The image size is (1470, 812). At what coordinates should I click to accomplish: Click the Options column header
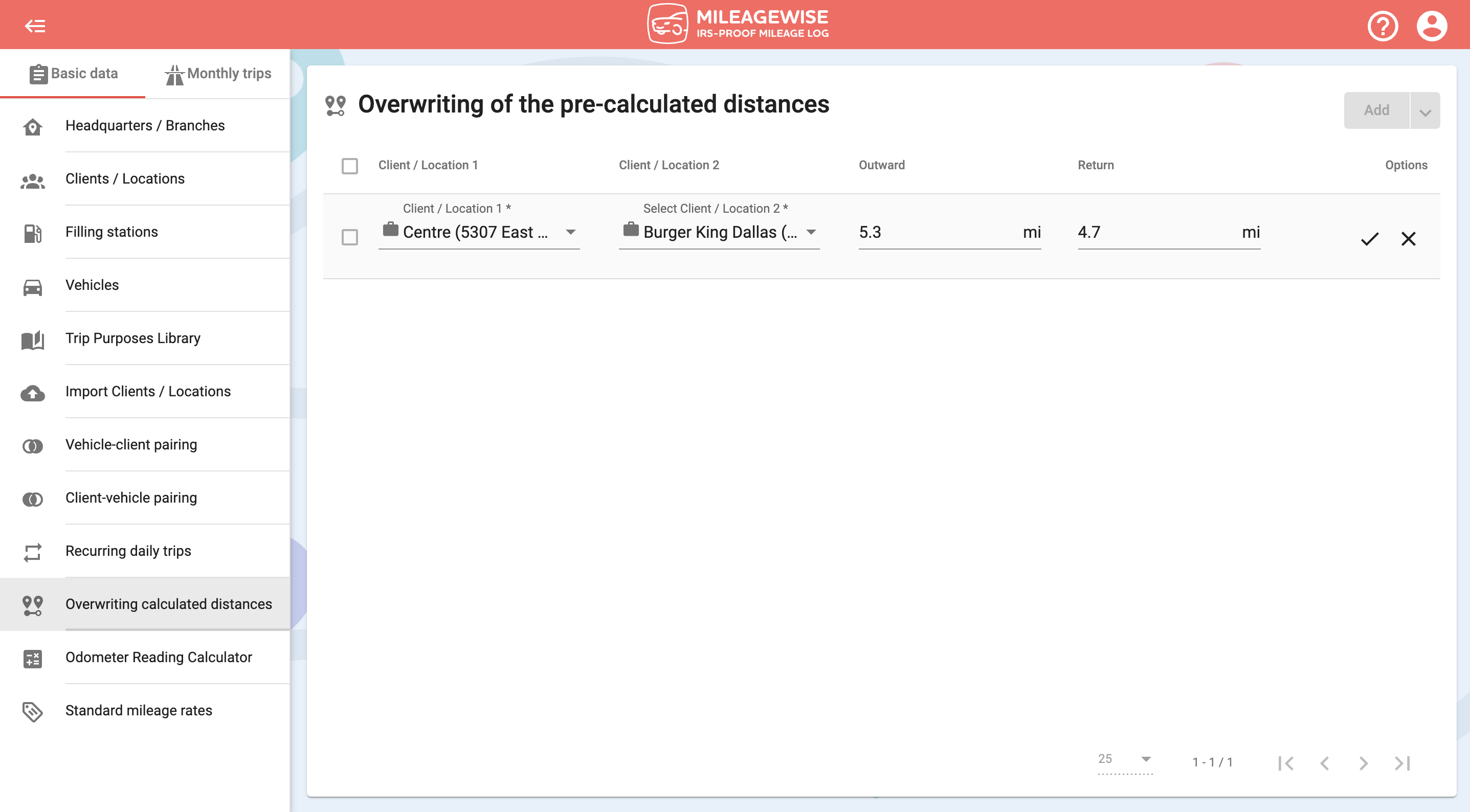(1406, 165)
